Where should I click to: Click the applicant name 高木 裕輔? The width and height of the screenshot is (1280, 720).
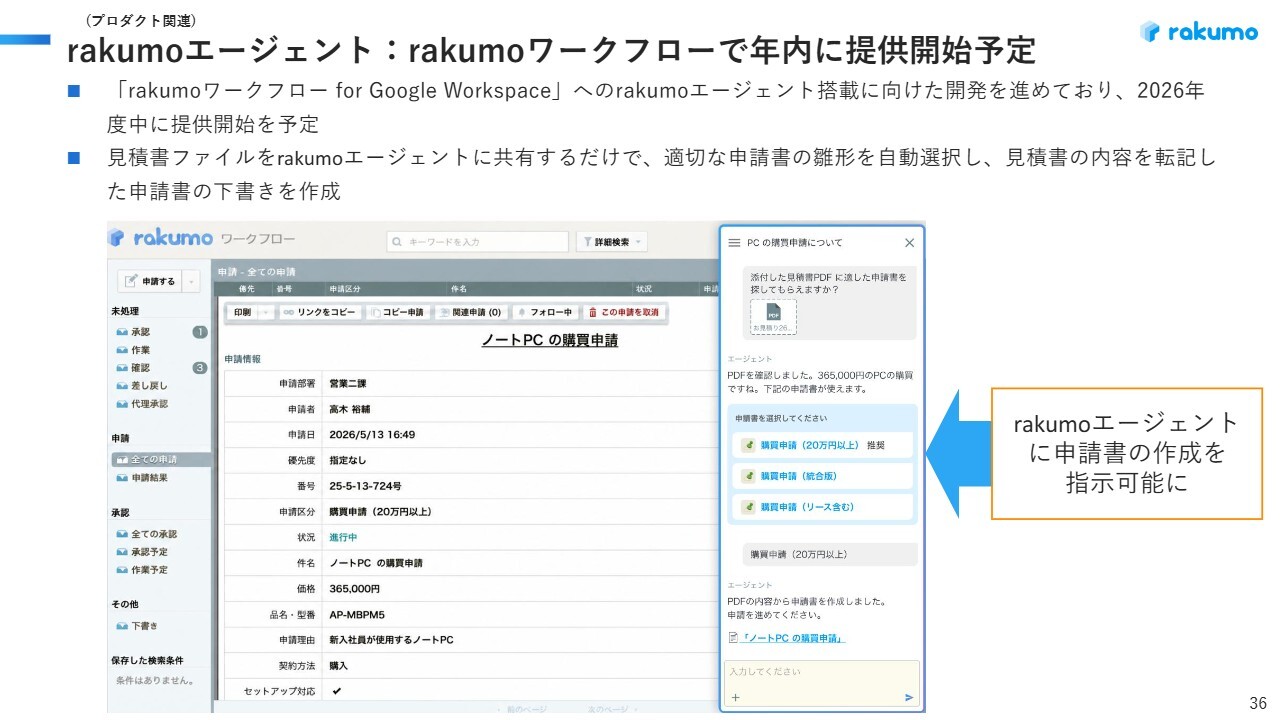349,409
